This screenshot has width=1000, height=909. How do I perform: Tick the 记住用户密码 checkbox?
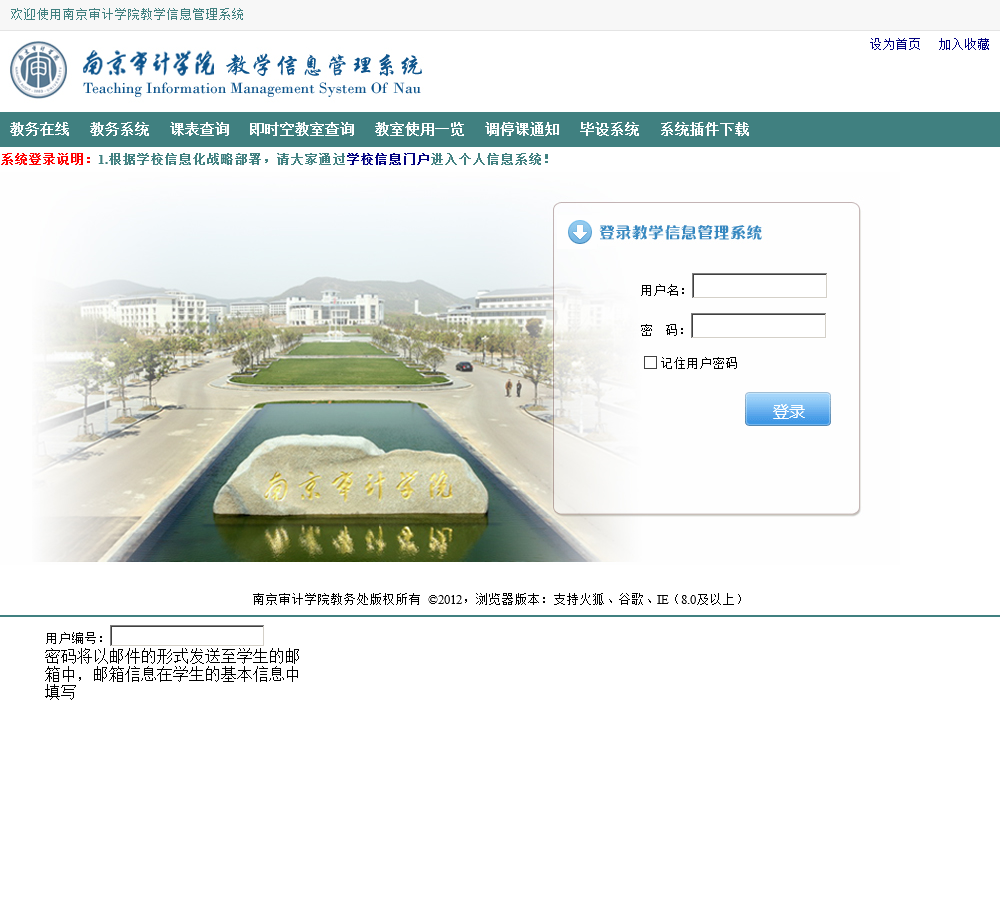[x=651, y=363]
